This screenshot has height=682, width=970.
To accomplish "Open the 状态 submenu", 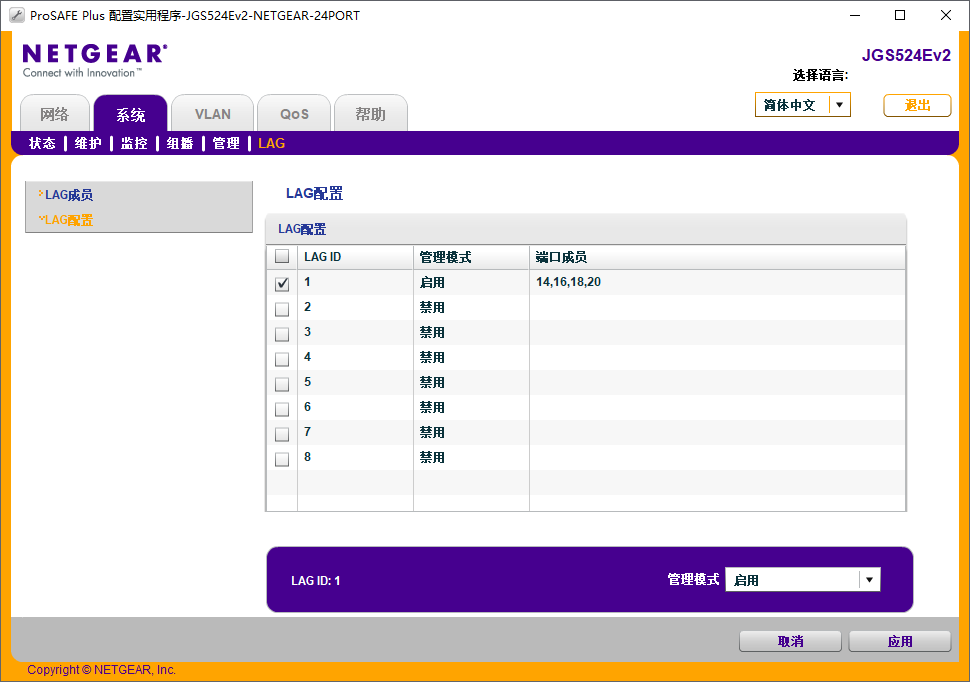I will coord(42,144).
